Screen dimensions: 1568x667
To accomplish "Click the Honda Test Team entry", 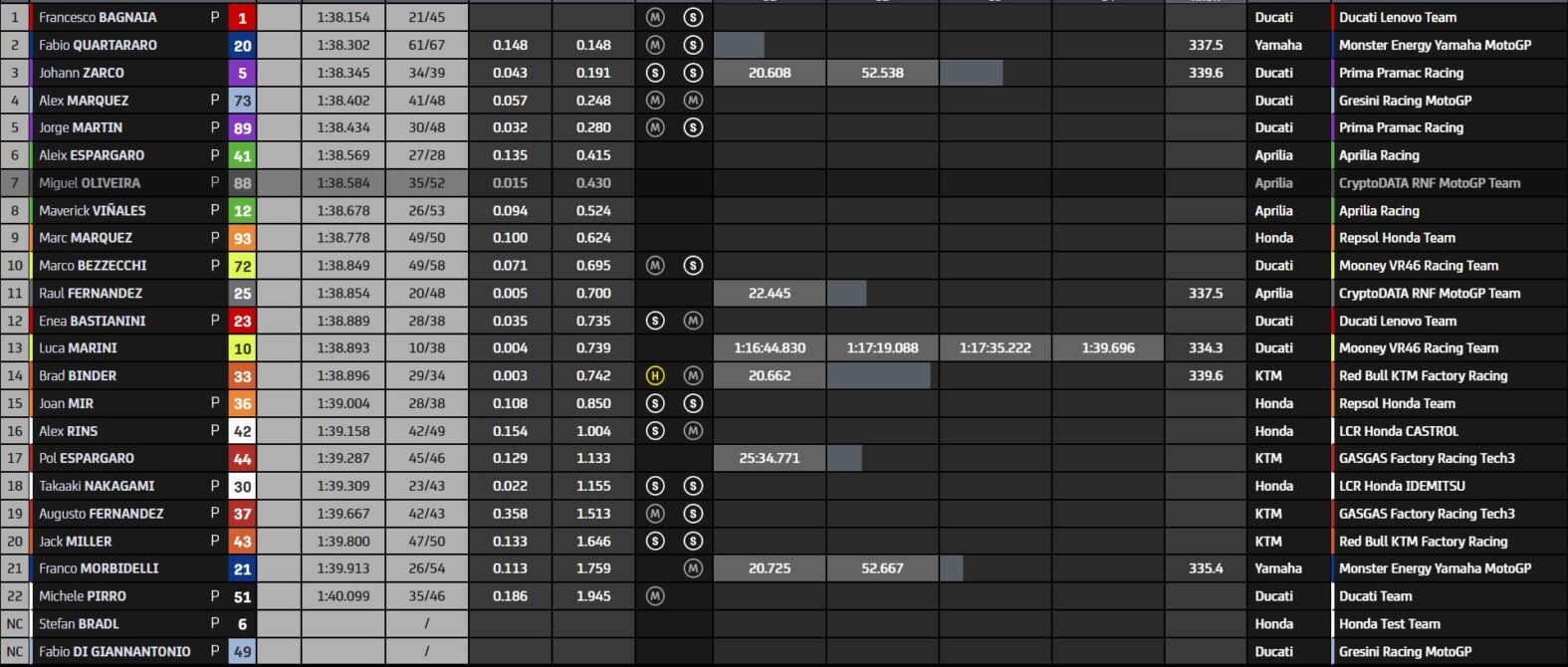I will (1390, 624).
